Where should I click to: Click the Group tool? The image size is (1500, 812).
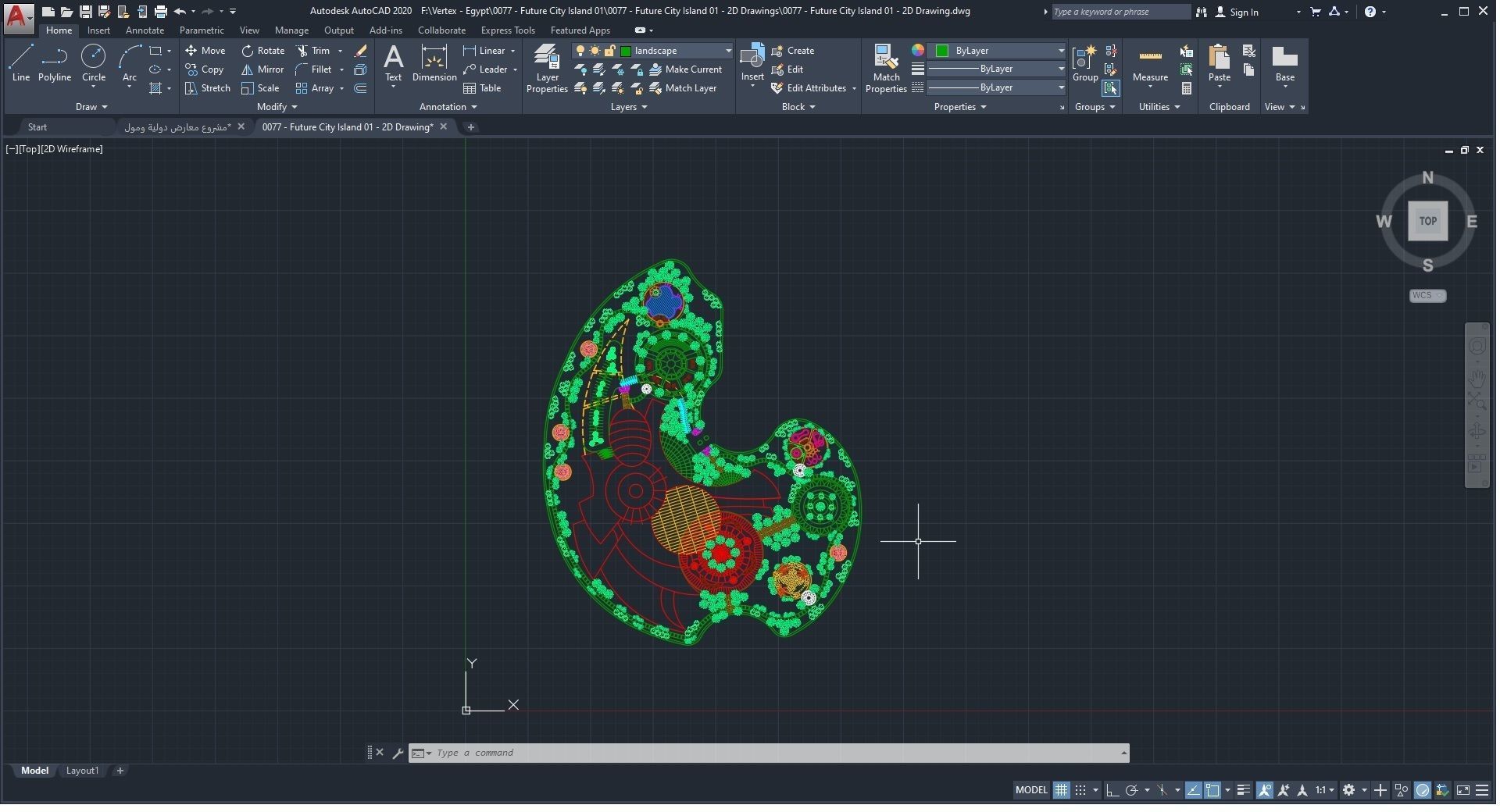pos(1085,63)
